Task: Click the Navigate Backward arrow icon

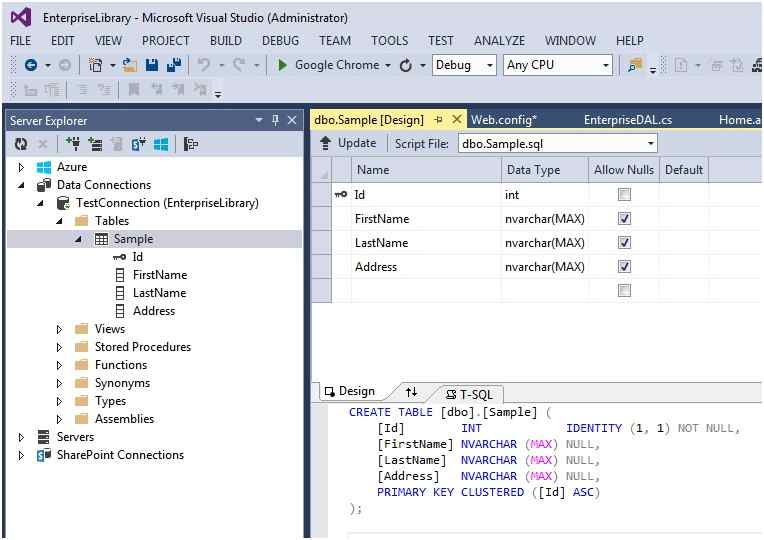Action: tap(30, 65)
